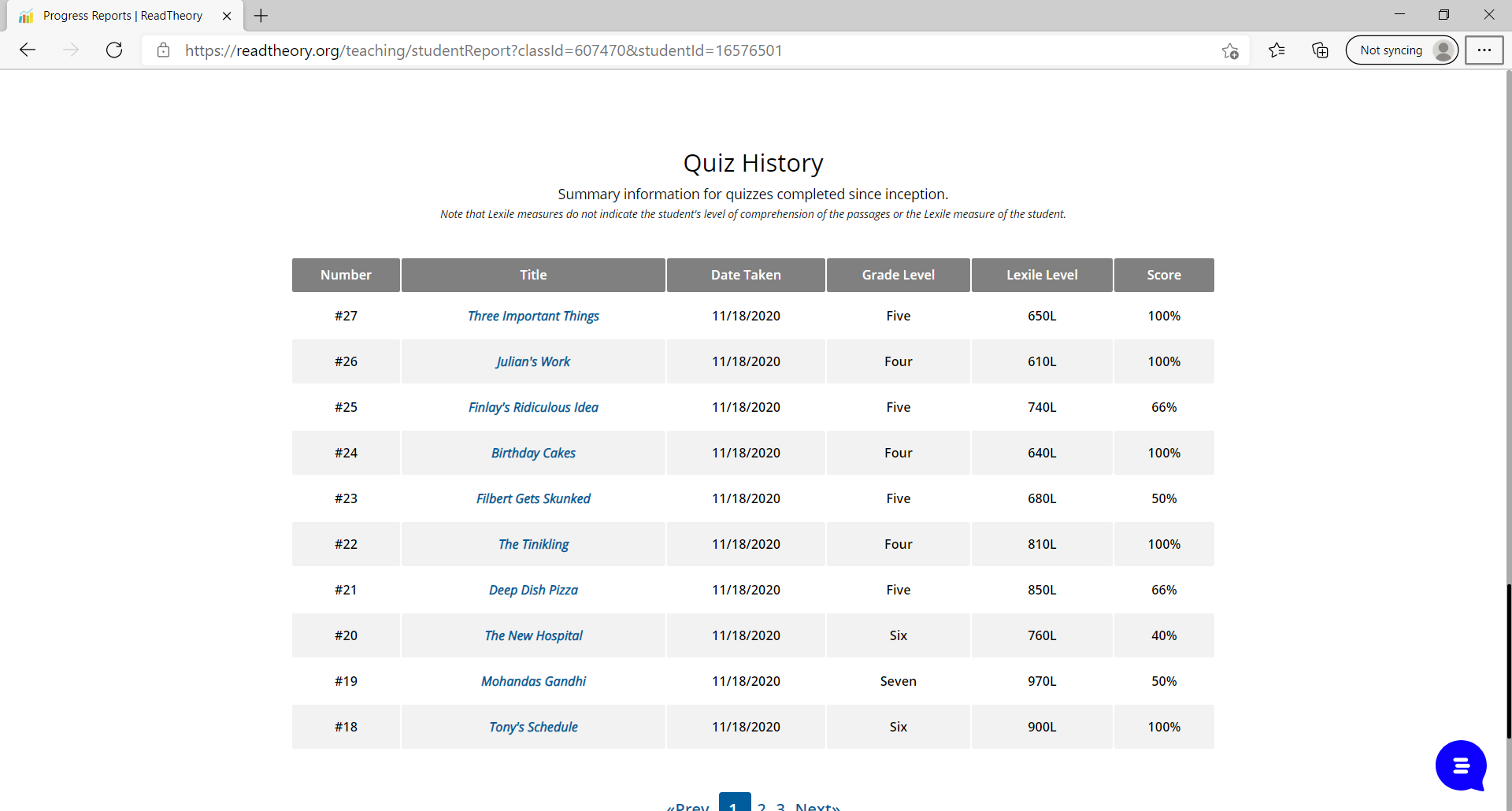Screen dimensions: 1512x811
Task: Open browser Settings and more menu
Action: (1484, 50)
